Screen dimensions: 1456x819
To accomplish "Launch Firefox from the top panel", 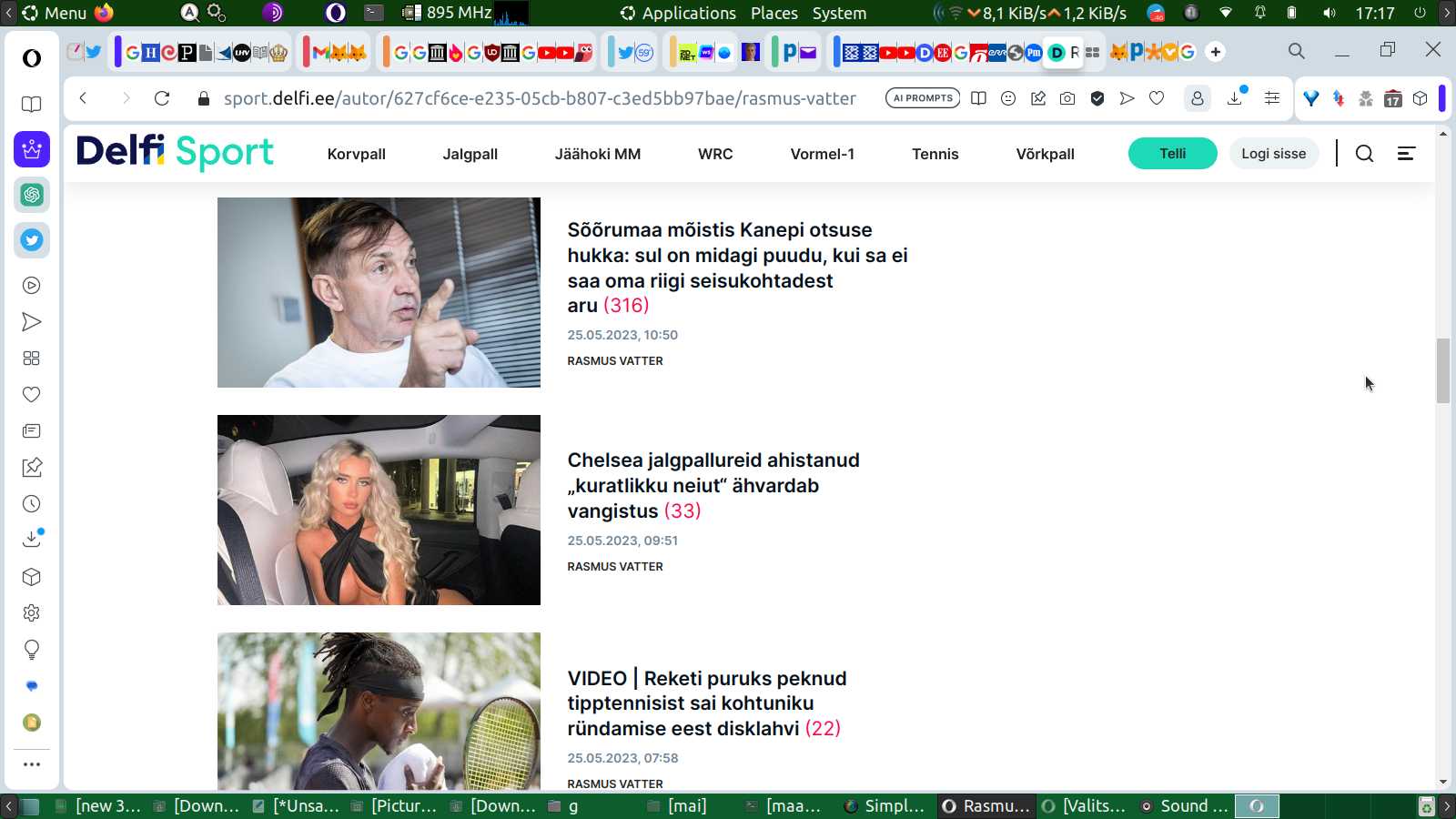I will tap(105, 13).
